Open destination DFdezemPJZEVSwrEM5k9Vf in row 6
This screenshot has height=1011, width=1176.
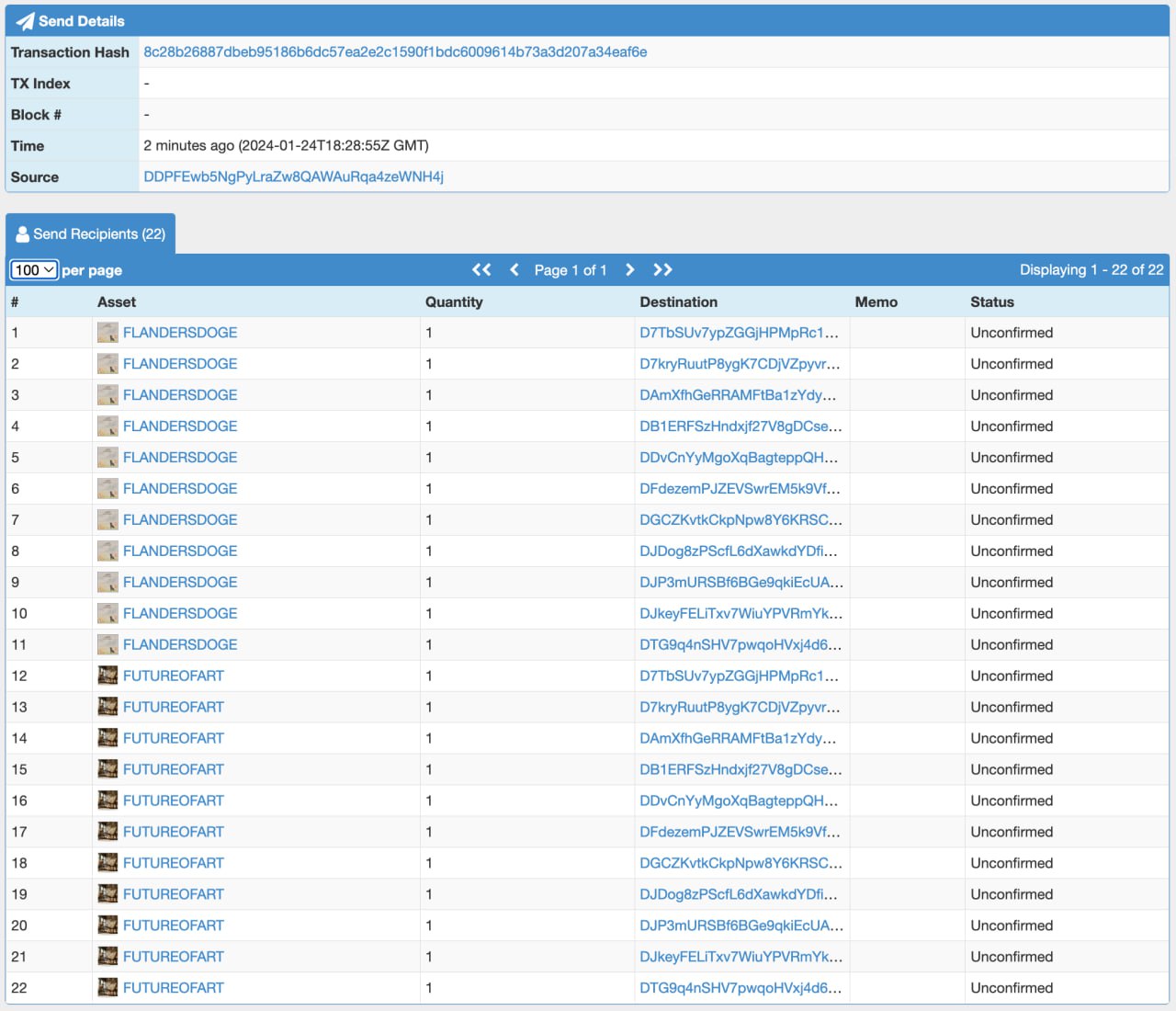point(741,489)
